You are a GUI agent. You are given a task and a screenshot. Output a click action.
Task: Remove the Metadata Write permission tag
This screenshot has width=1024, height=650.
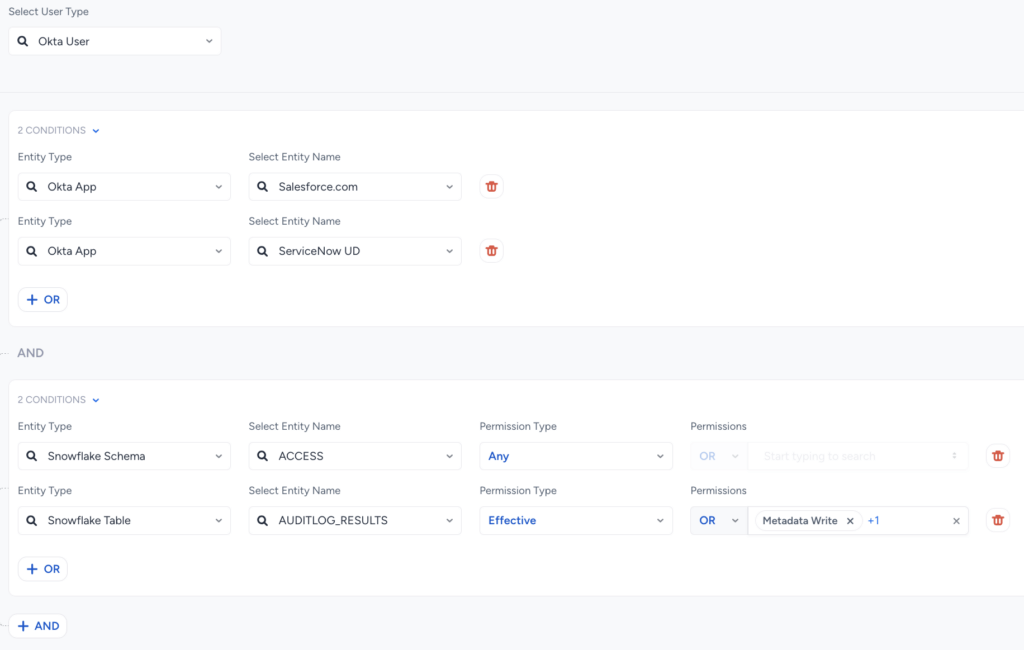(850, 521)
